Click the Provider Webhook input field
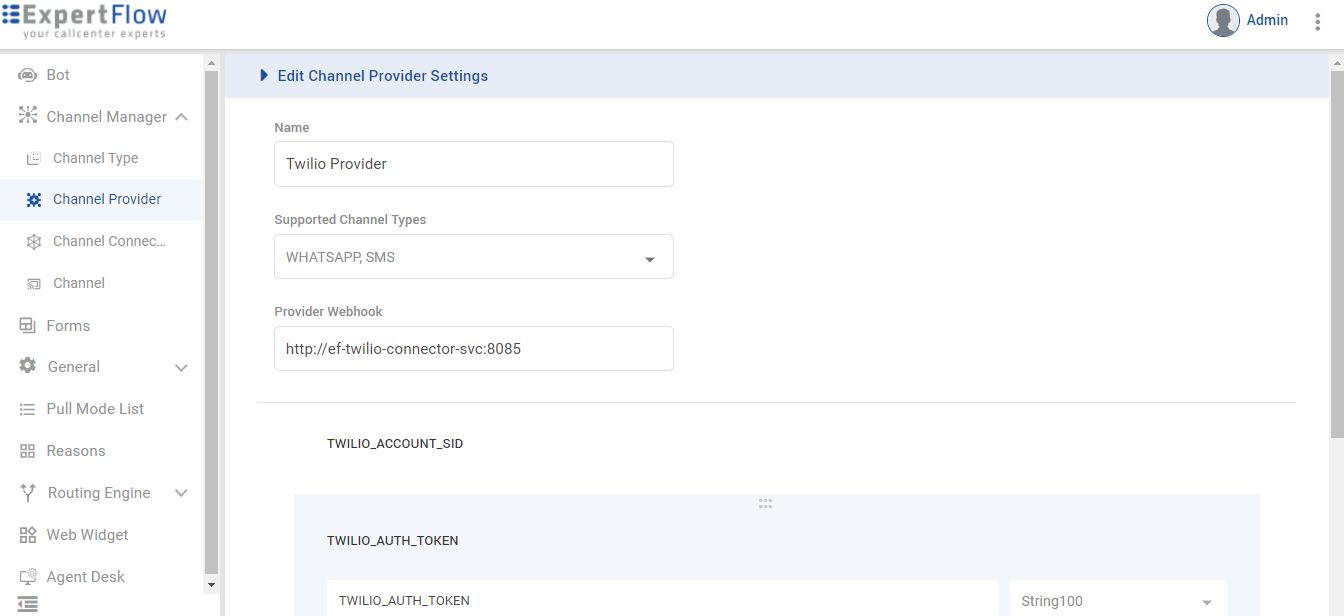This screenshot has width=1344, height=616. (x=473, y=349)
